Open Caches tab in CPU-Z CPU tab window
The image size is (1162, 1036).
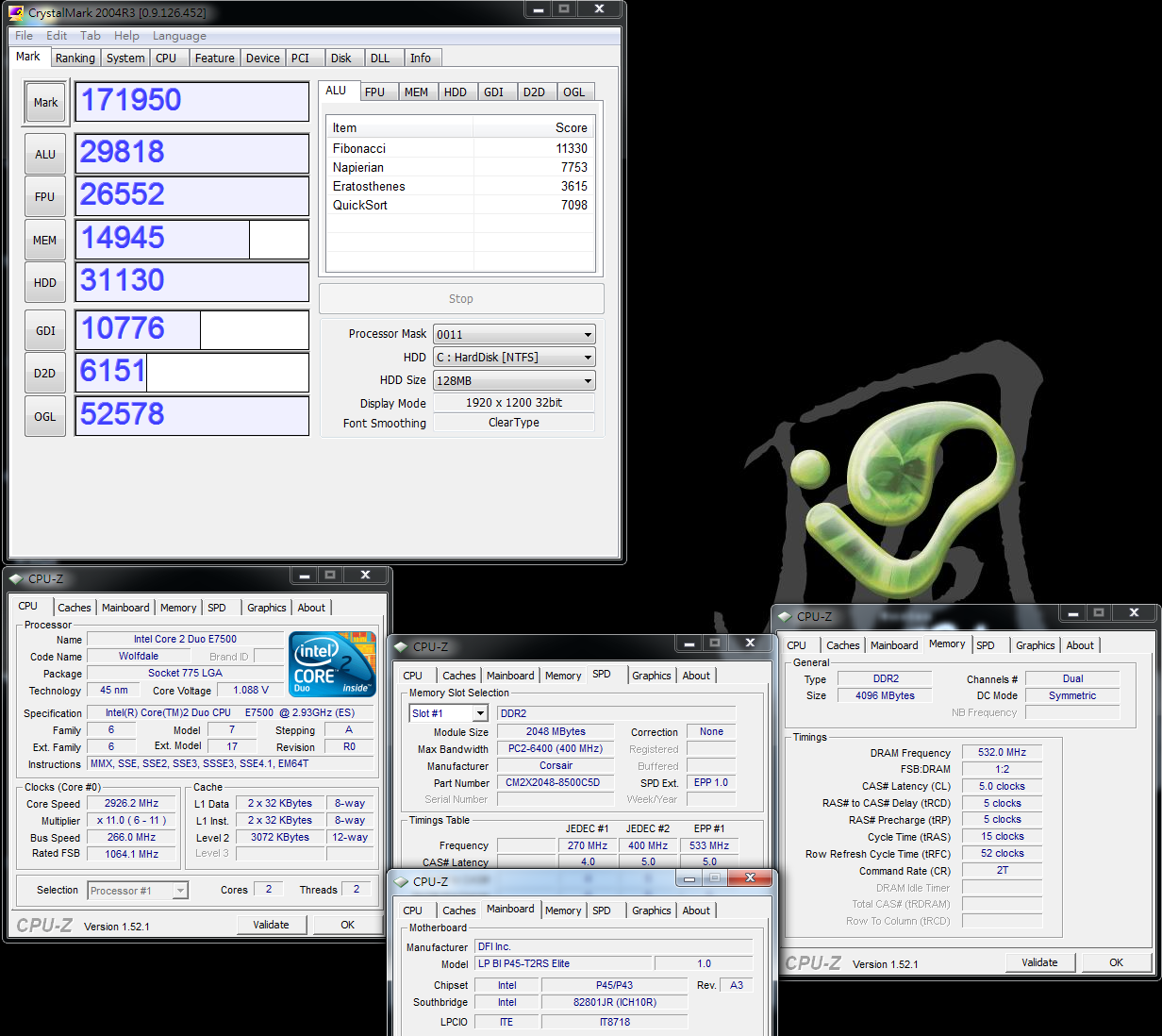click(x=75, y=608)
